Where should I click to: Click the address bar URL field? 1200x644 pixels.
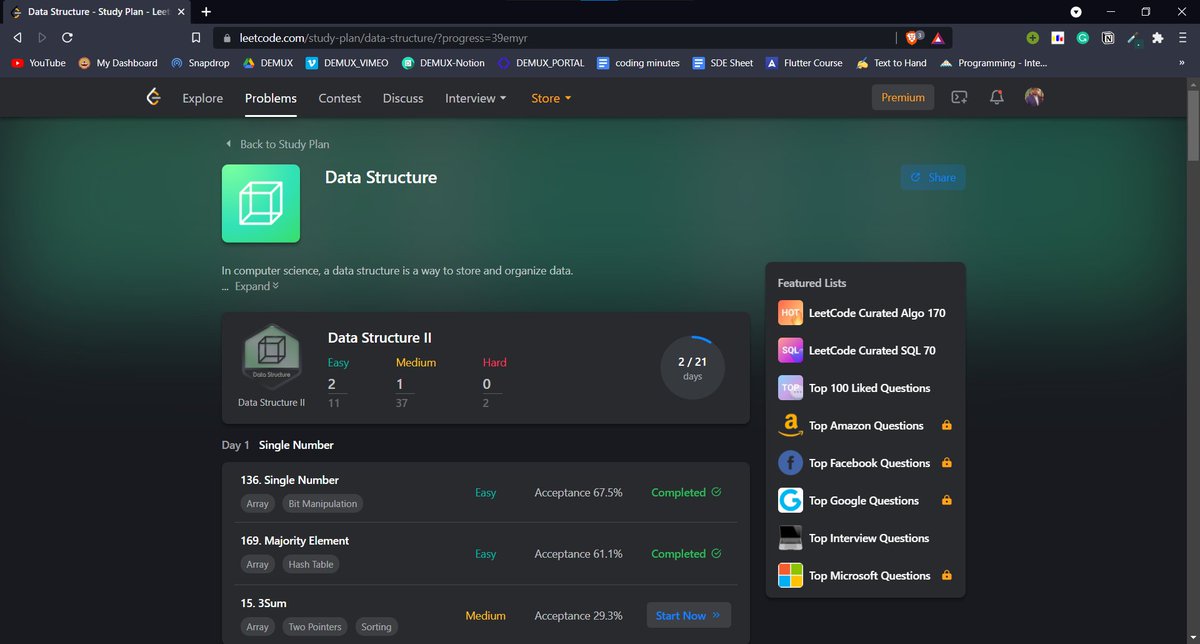click(x=555, y=38)
